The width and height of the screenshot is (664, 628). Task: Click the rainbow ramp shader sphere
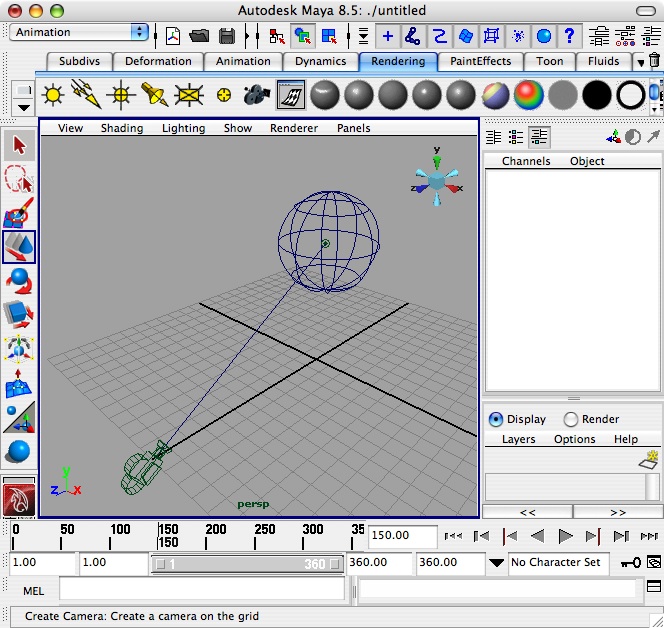point(527,96)
